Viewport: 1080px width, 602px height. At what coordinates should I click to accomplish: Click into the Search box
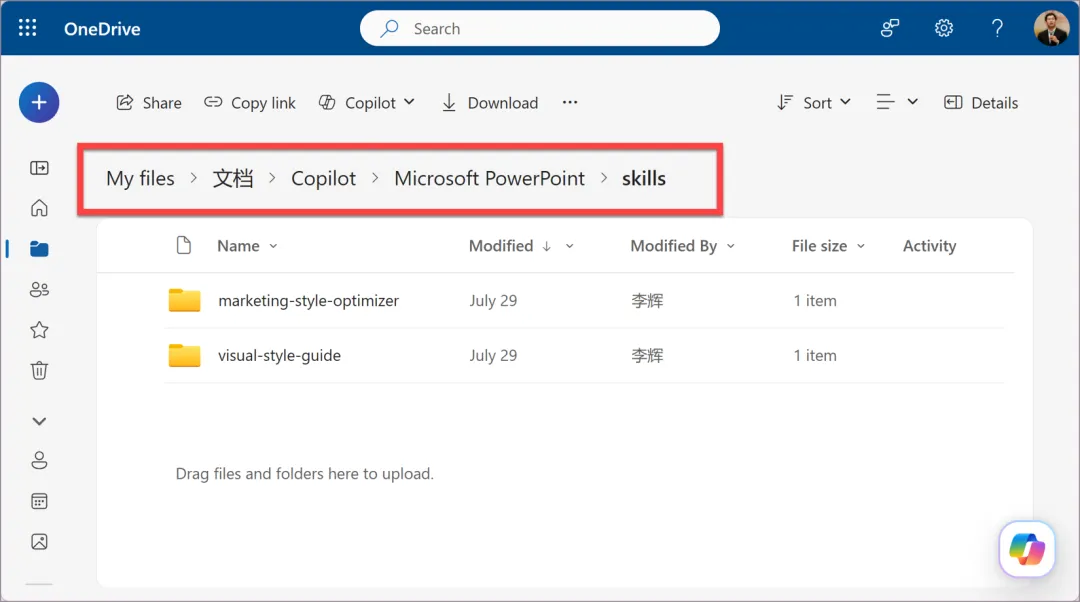point(539,28)
